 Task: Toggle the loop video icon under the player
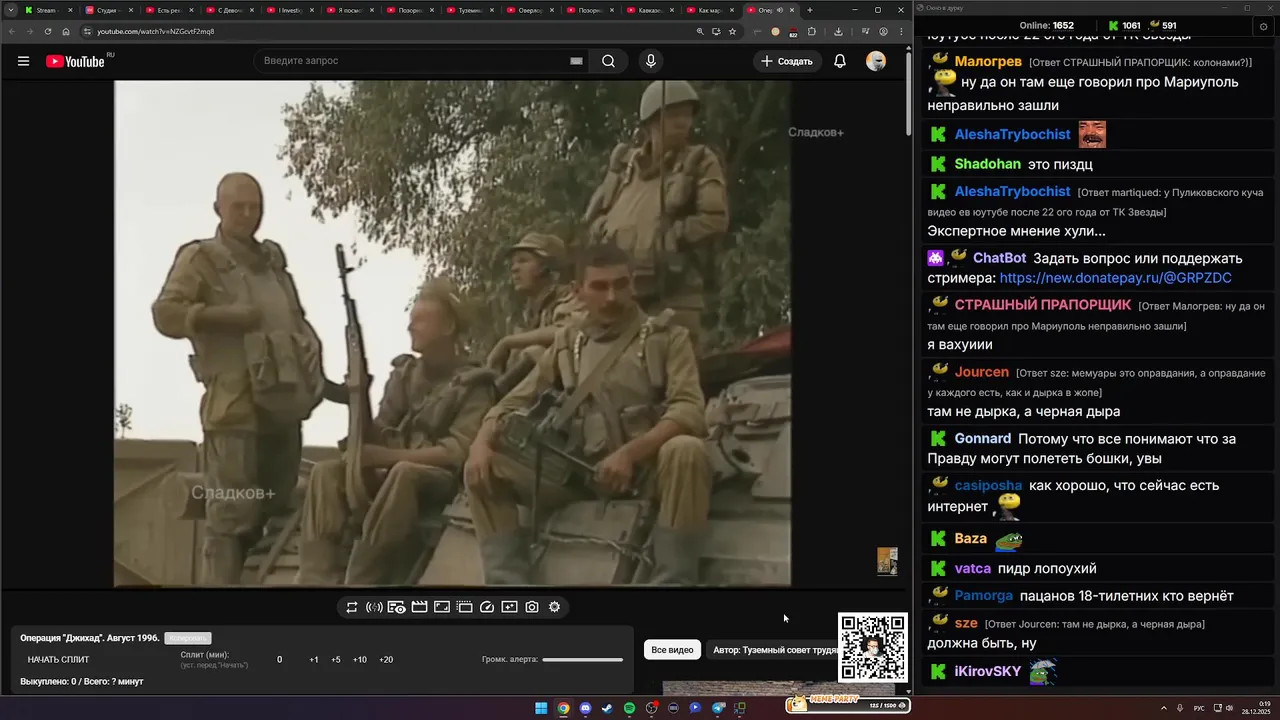[352, 607]
